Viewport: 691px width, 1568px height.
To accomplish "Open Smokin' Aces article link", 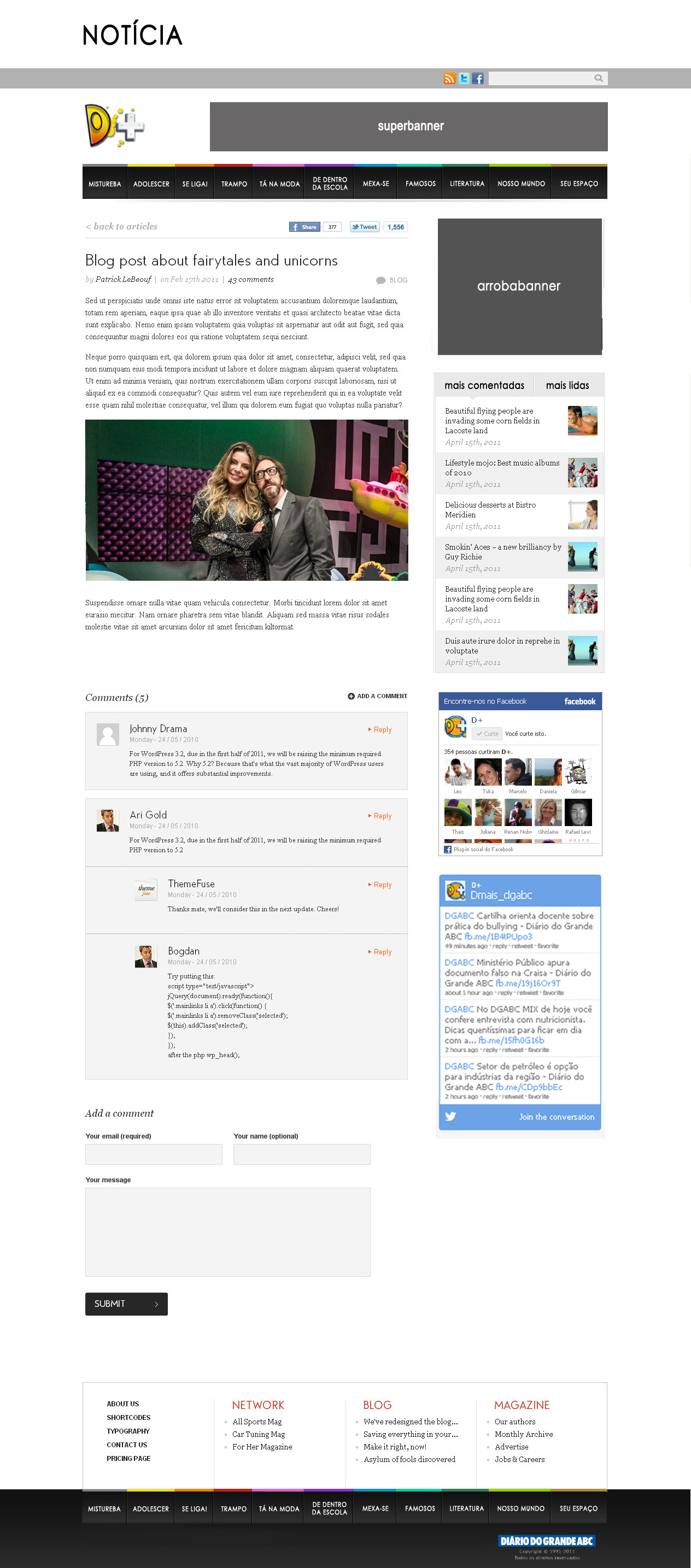I will (x=503, y=551).
